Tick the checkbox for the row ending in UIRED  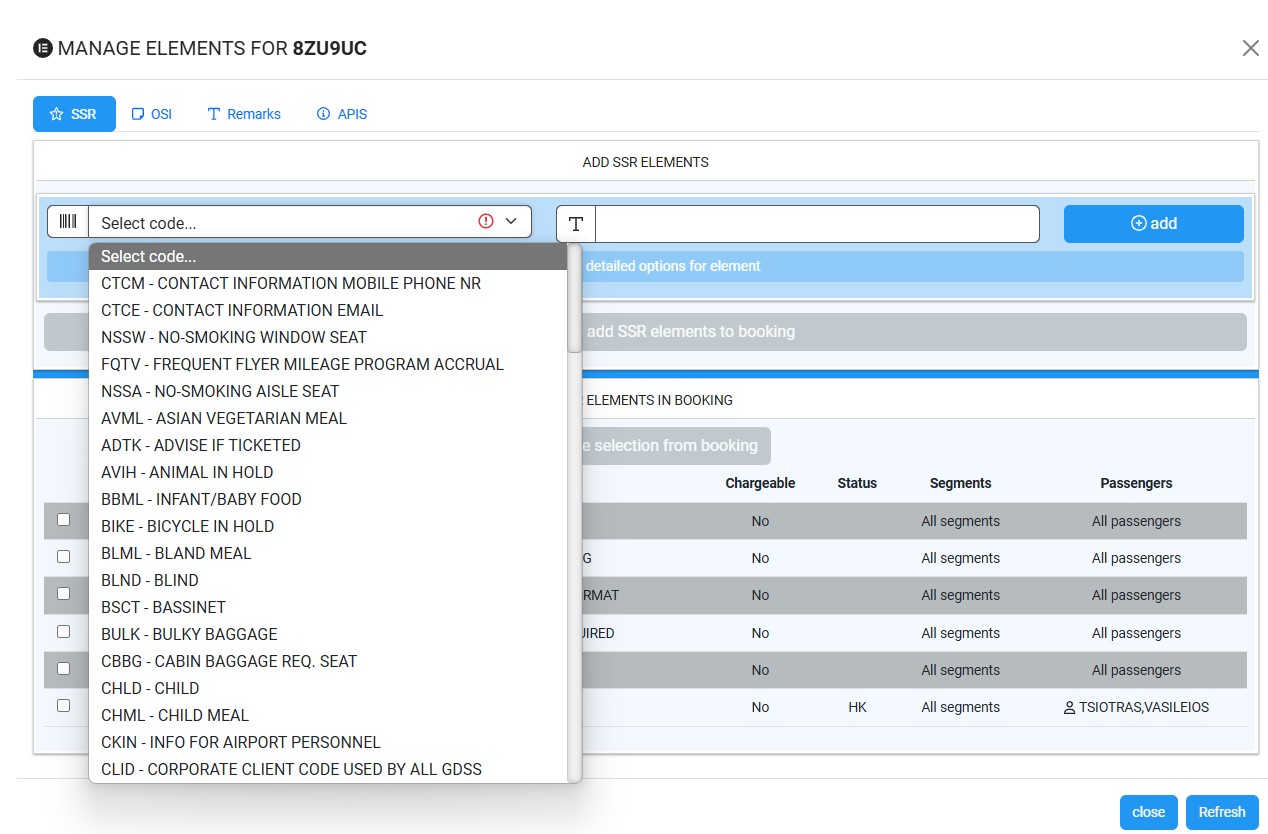coord(63,631)
